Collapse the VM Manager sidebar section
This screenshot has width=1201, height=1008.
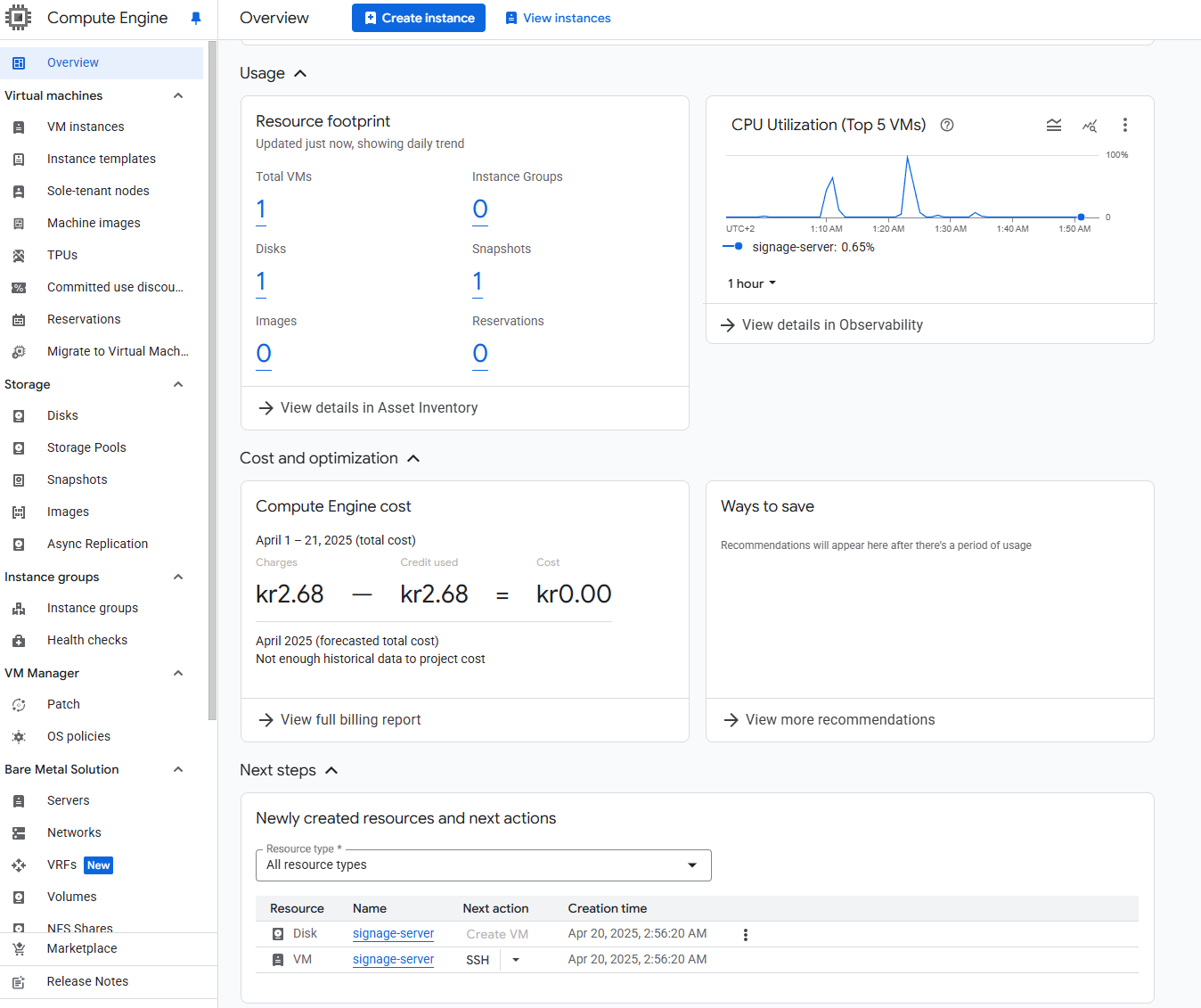pos(178,673)
